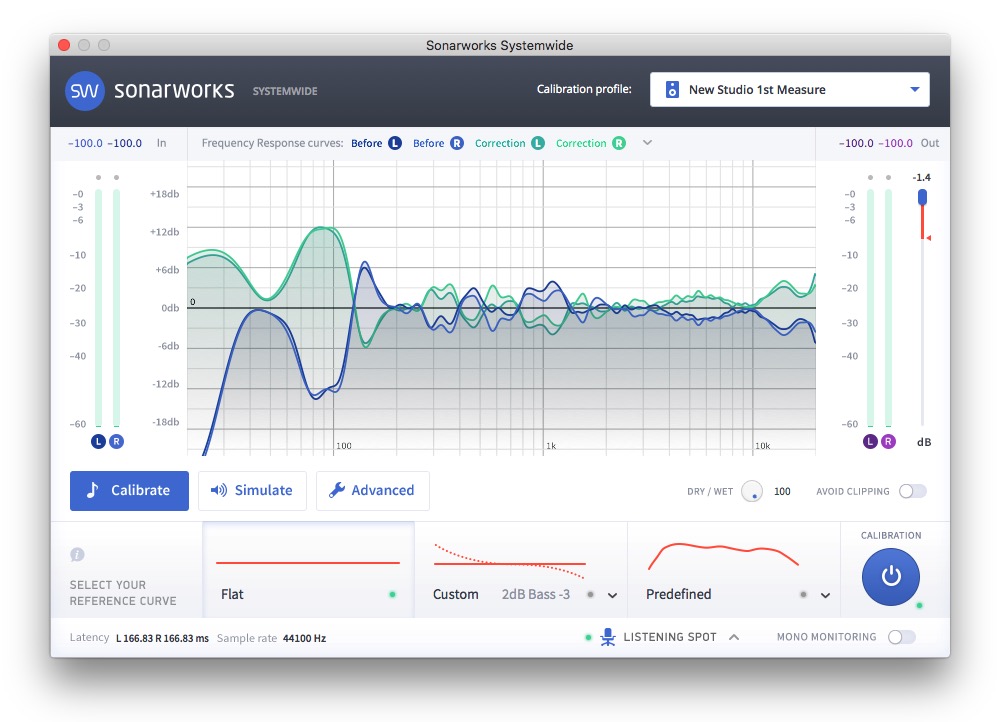The image size is (997, 722).
Task: Close the Sonarworks window with red button
Action: (x=64, y=45)
